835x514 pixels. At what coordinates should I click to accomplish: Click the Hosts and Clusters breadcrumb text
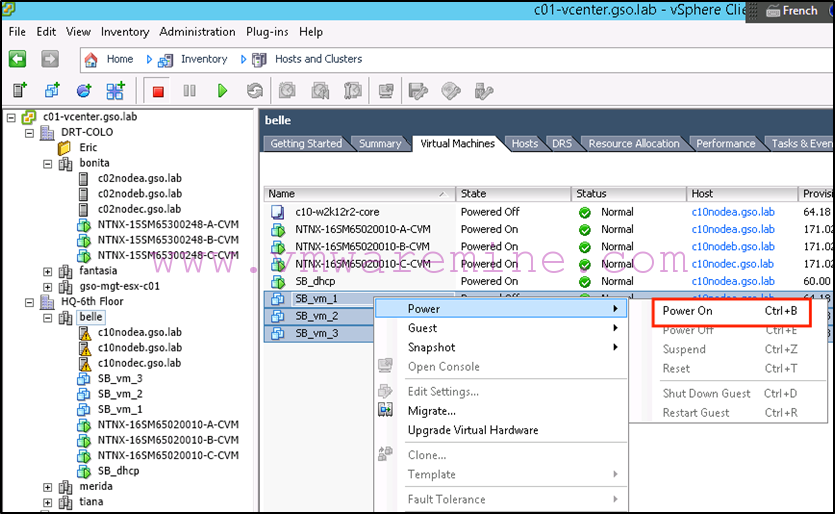tap(318, 59)
